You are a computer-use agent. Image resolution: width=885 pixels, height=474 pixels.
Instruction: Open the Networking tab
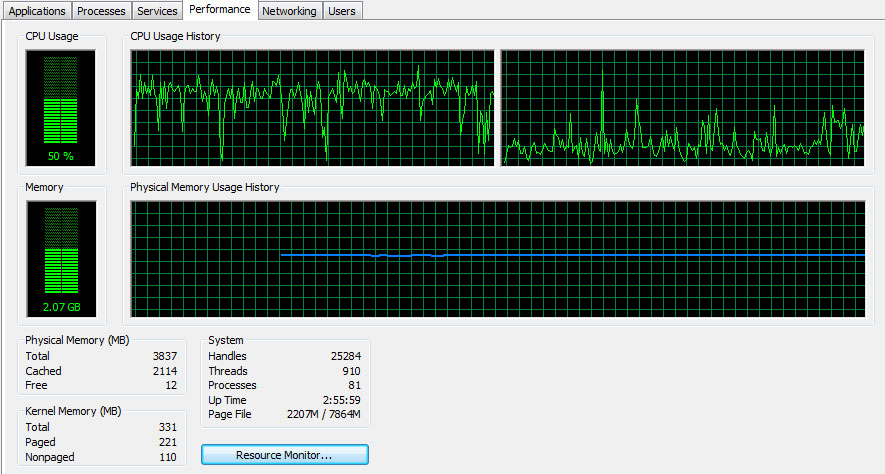(x=289, y=11)
